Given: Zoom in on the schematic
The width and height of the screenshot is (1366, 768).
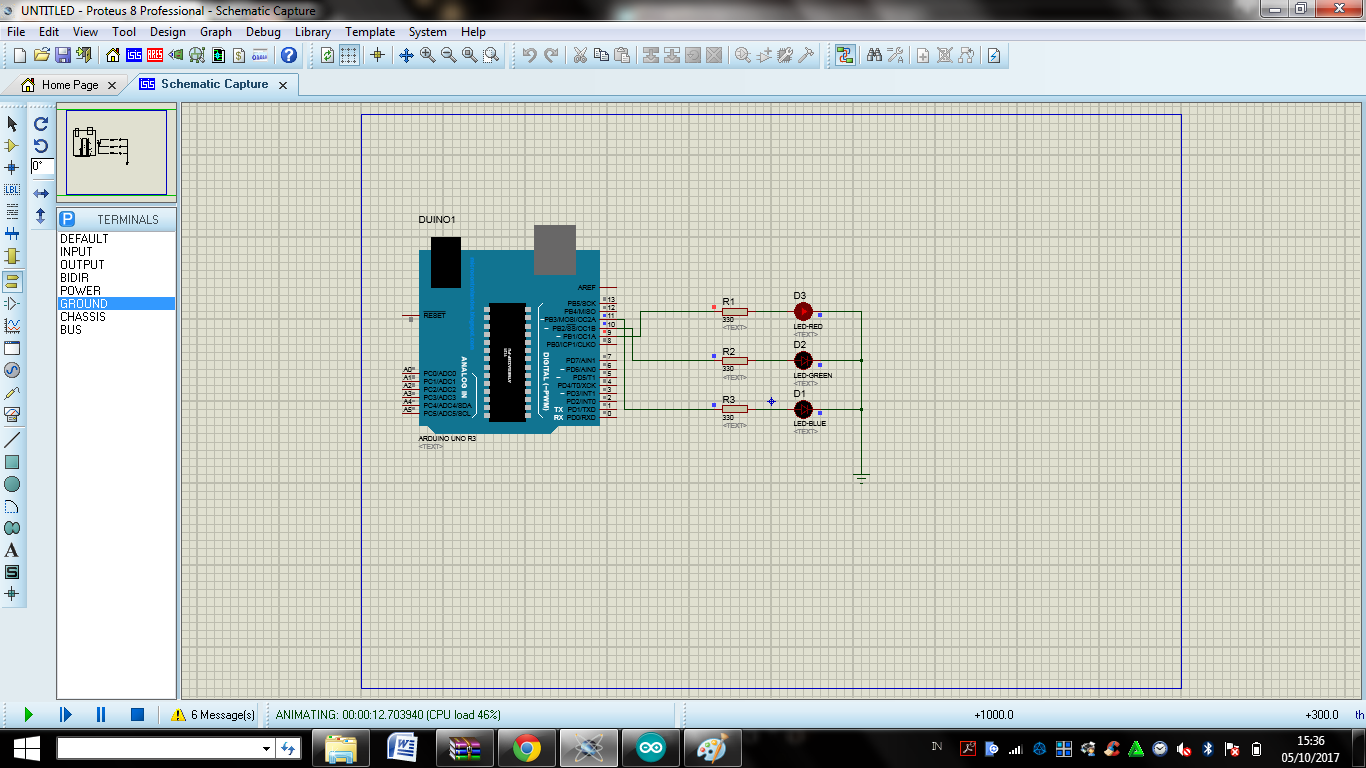Looking at the screenshot, I should point(426,56).
